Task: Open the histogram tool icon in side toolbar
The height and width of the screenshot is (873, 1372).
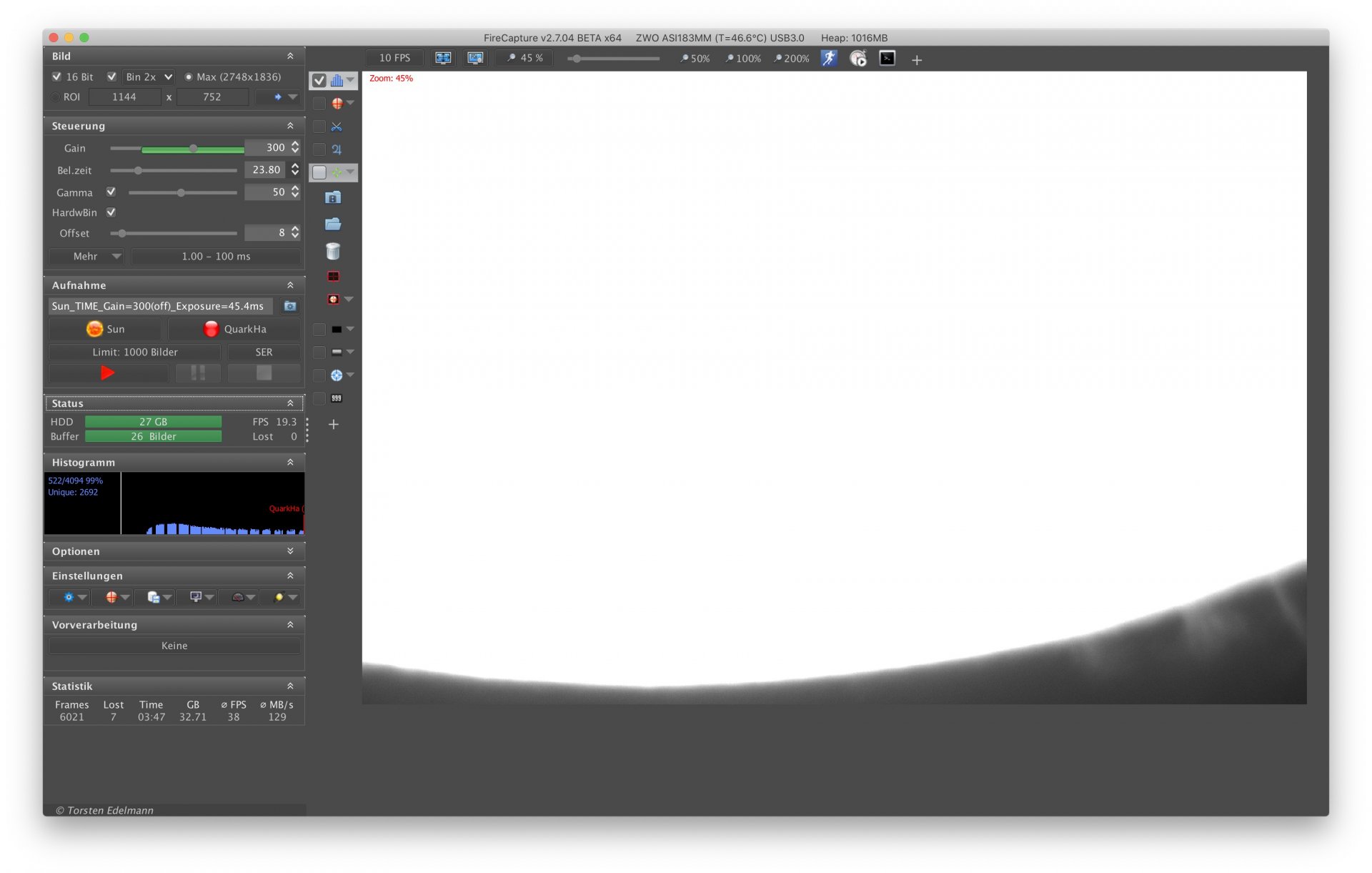Action: [337, 80]
